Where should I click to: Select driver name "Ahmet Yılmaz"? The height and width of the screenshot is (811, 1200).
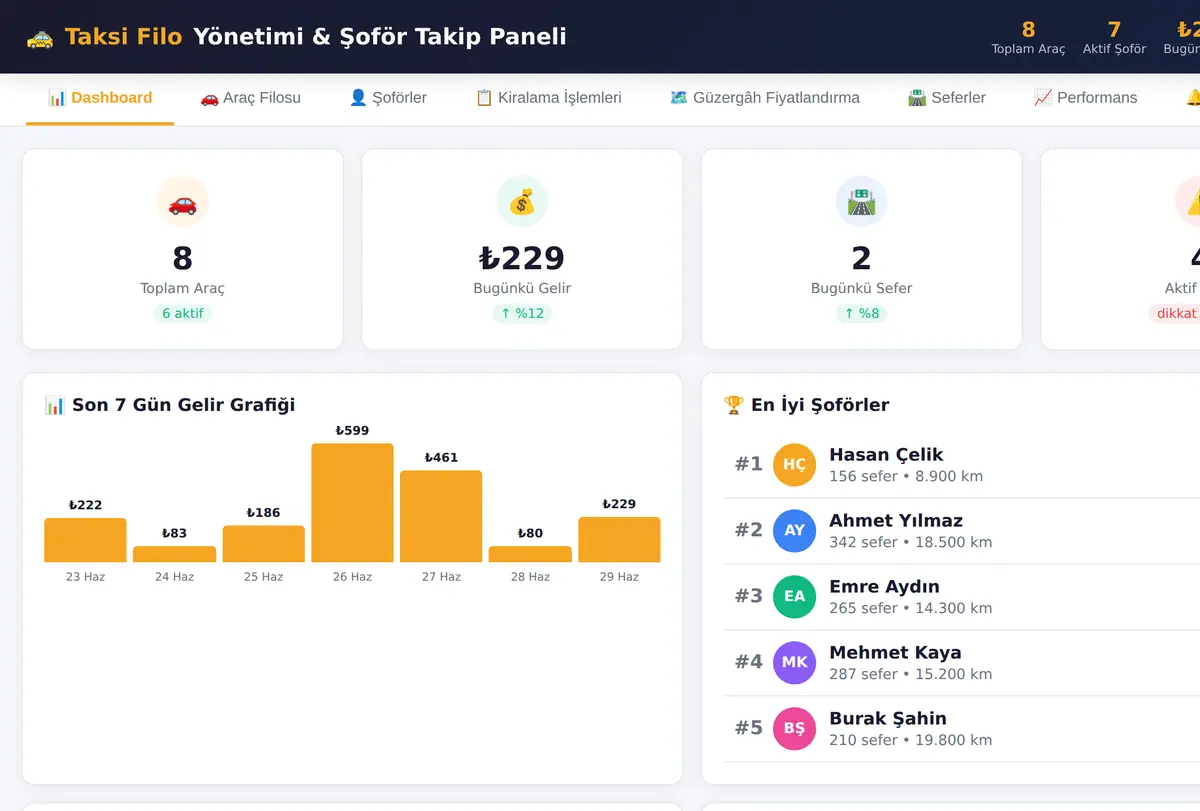[x=896, y=521]
